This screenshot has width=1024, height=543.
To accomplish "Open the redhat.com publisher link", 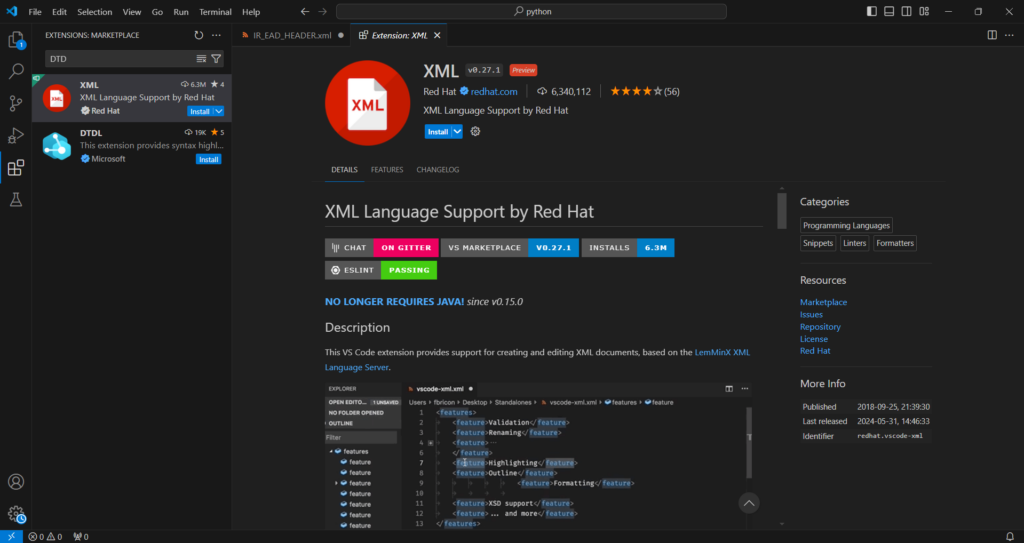I will click(494, 91).
